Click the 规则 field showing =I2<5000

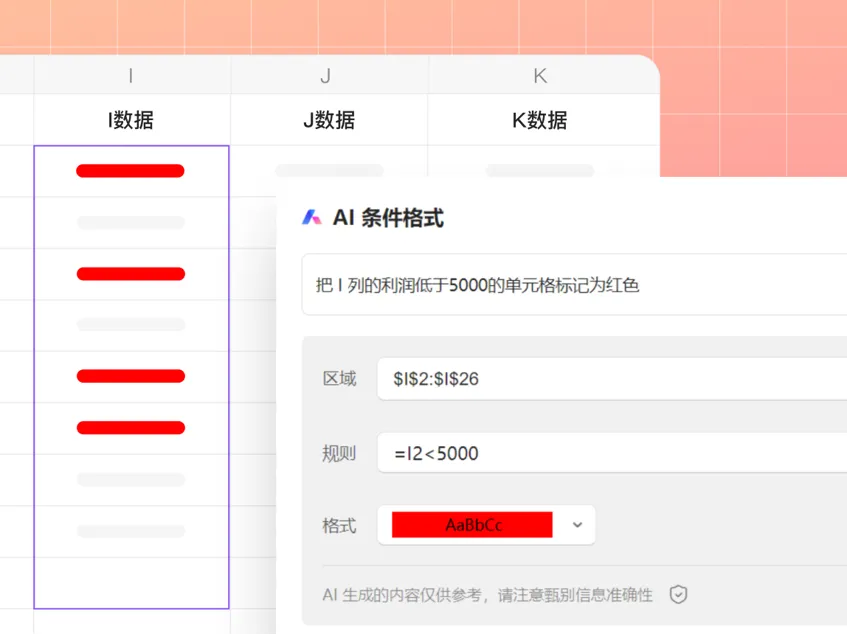click(x=612, y=453)
